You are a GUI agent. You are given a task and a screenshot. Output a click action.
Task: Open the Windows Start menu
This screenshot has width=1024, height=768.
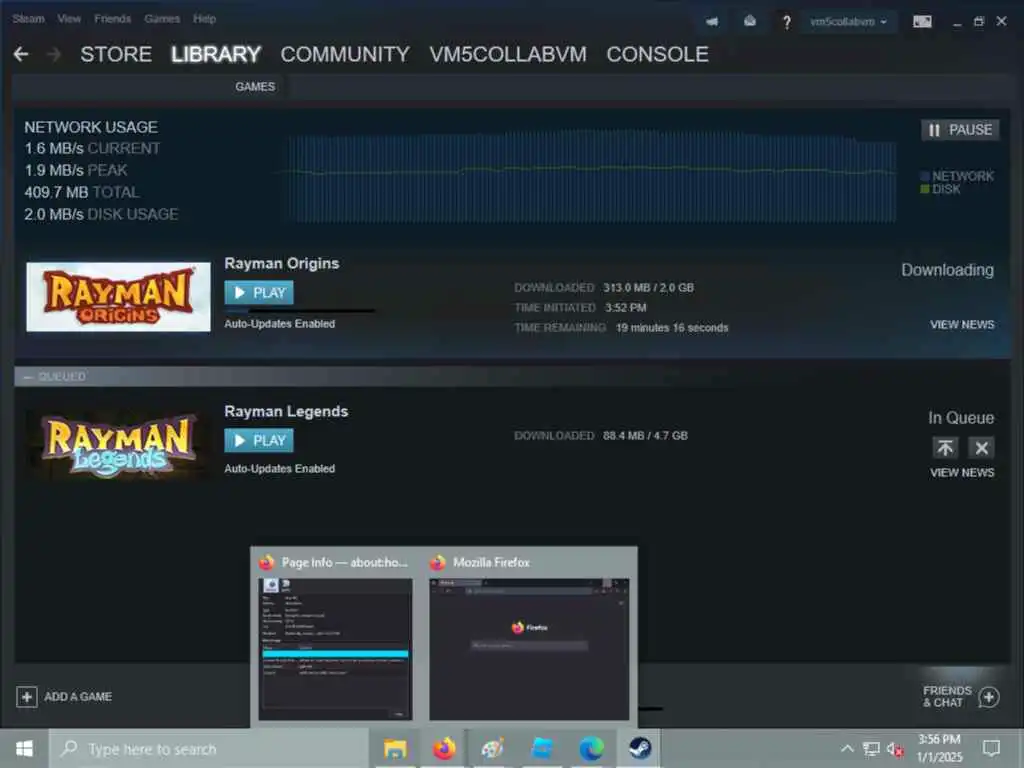(24, 748)
